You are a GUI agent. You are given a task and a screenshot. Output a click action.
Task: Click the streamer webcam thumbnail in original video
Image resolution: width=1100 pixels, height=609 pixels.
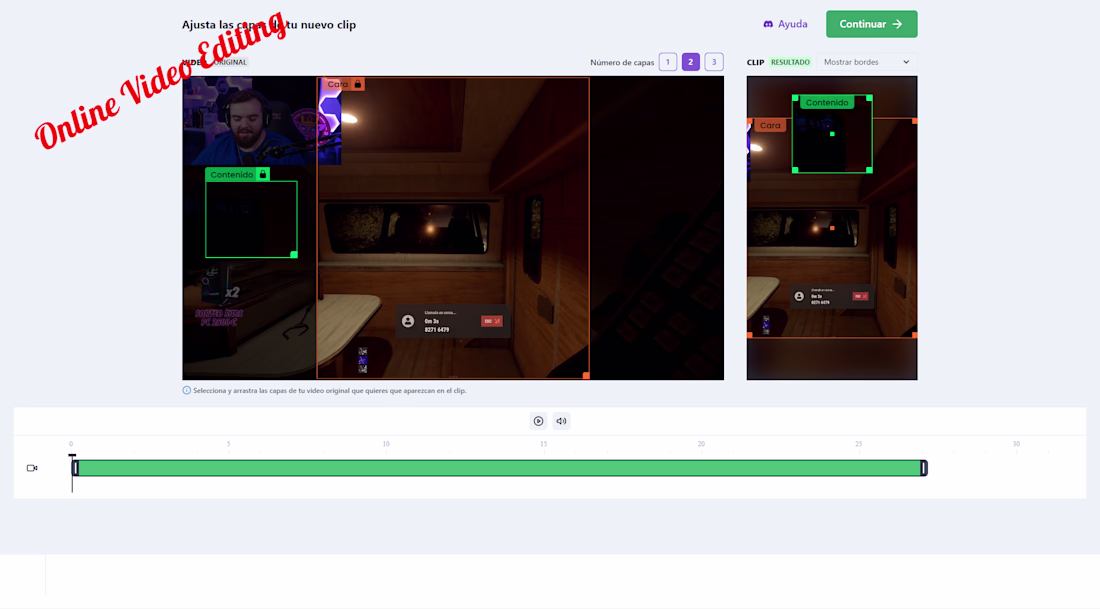[262, 121]
